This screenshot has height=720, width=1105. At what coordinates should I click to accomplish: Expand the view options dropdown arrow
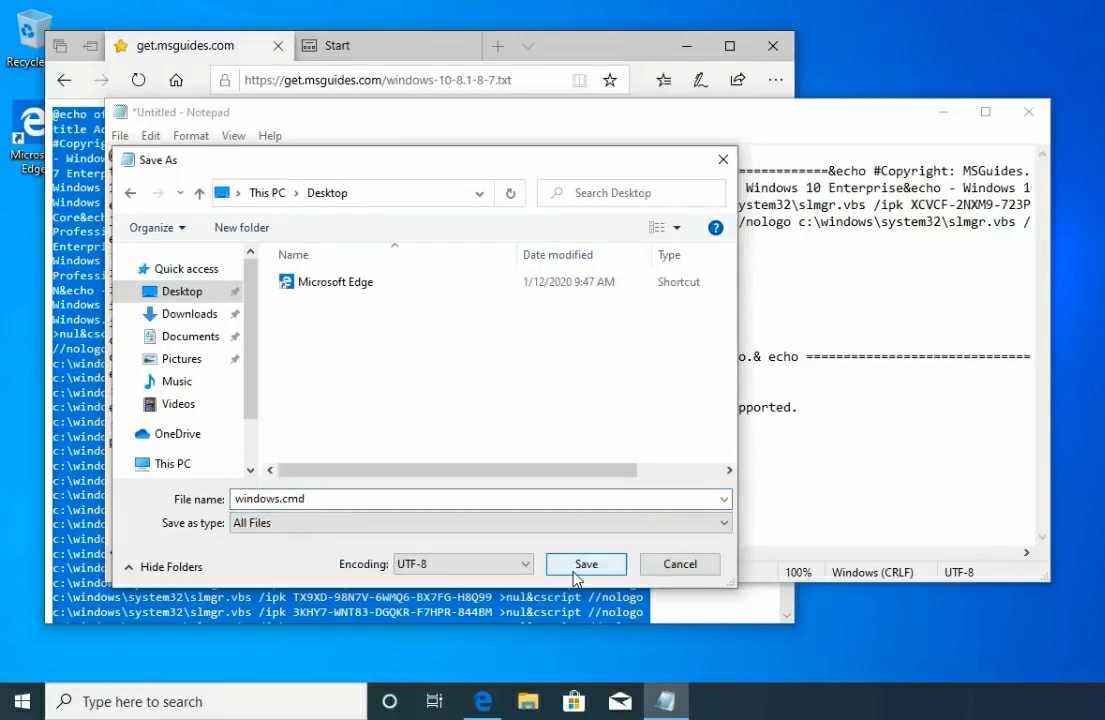point(677,228)
